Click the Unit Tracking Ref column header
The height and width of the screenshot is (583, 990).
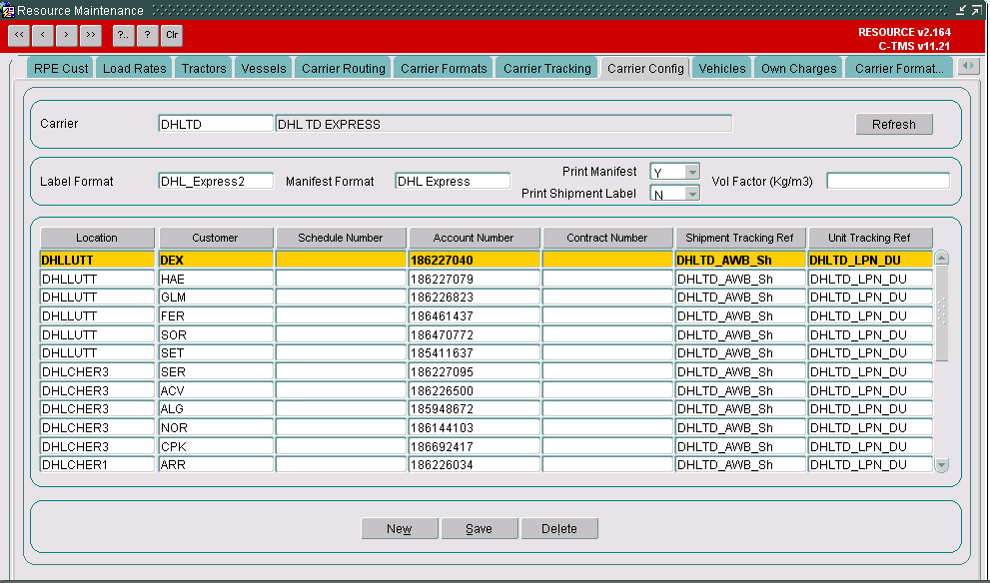click(x=869, y=238)
